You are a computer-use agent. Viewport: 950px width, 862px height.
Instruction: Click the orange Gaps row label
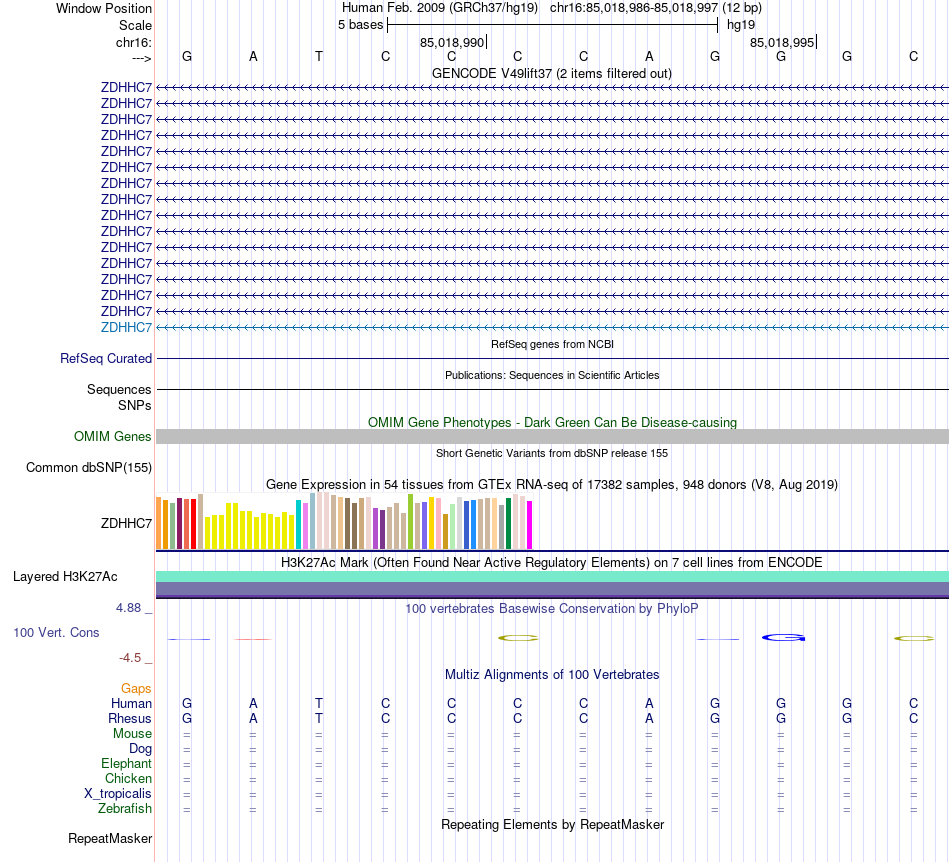(x=136, y=688)
